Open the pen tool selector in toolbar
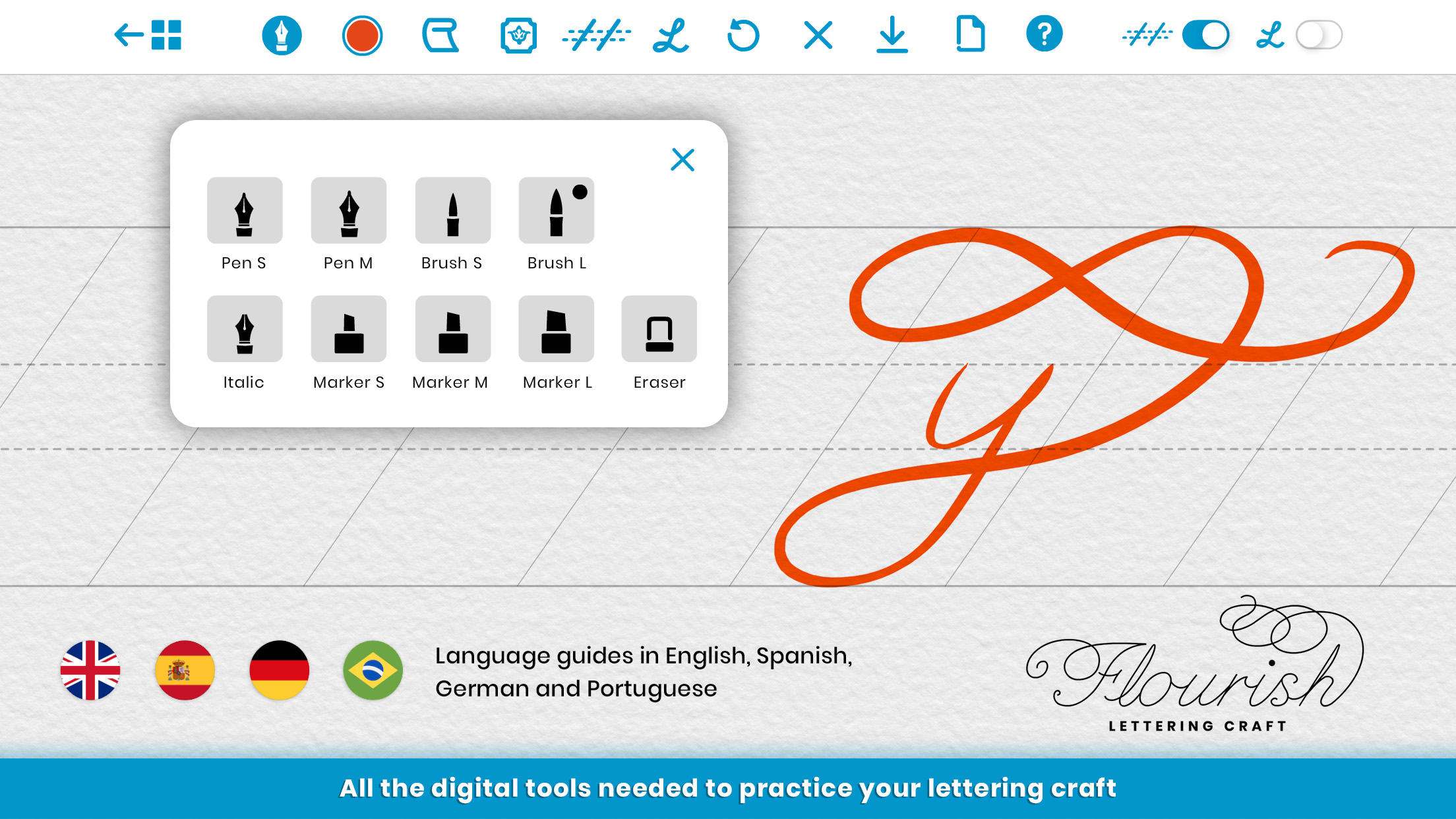Image resolution: width=1456 pixels, height=819 pixels. click(282, 35)
